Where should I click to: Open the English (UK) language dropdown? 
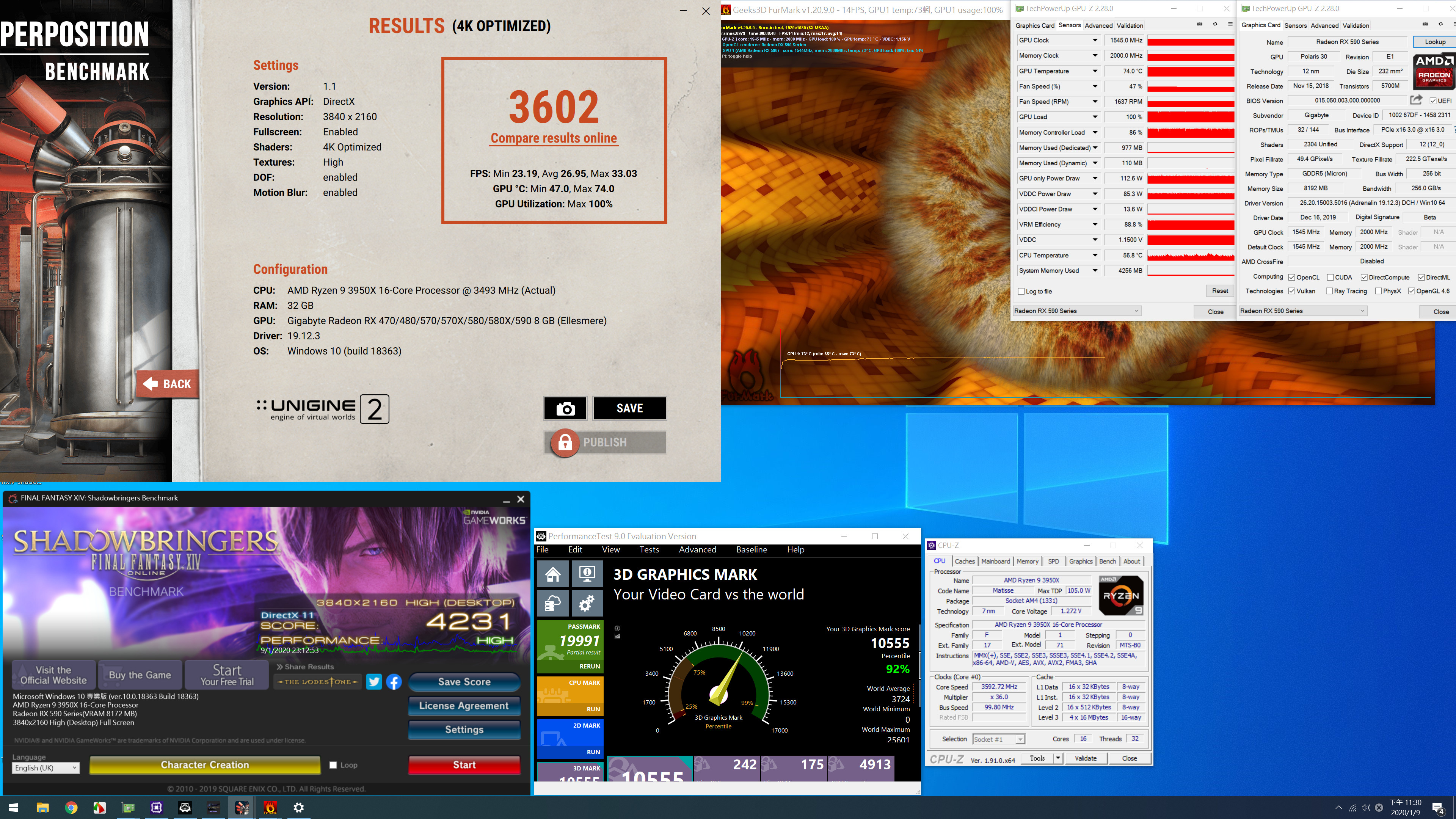(45, 767)
